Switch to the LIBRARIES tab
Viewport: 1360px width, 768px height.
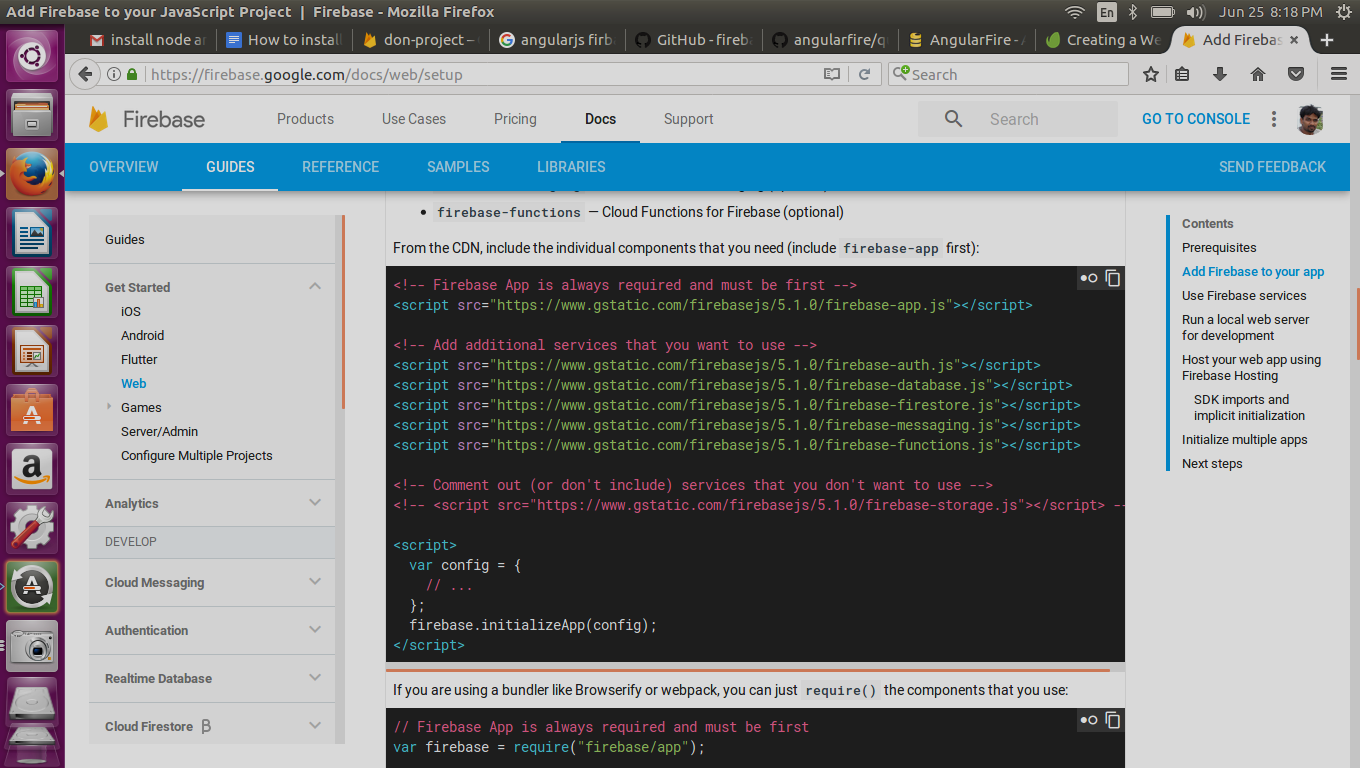pyautogui.click(x=571, y=167)
